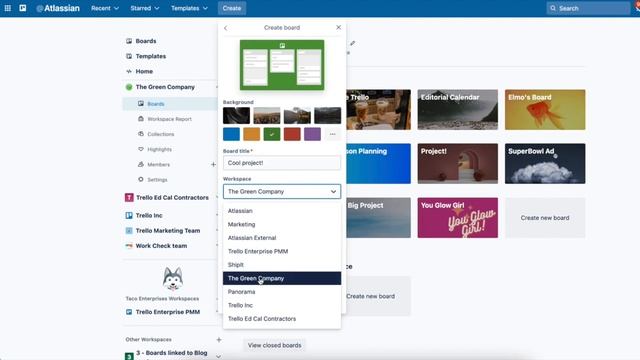Choose Marketing from workspace list
Viewport: 640px width, 360px height.
click(282, 224)
